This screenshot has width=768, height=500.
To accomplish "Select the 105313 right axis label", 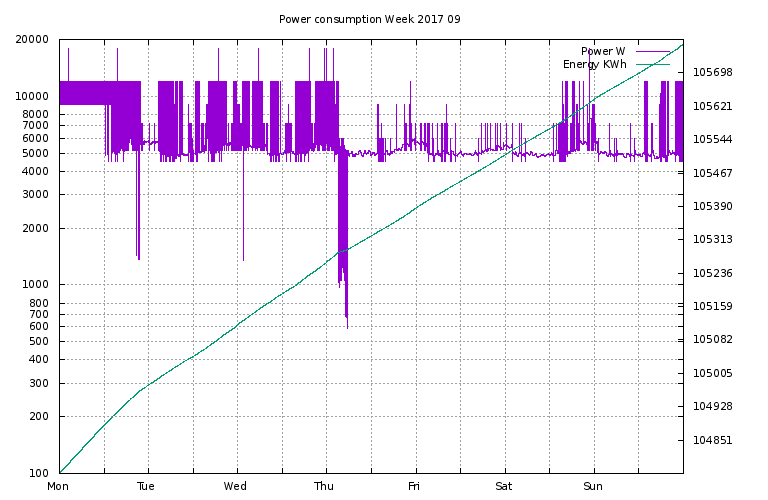I will (x=713, y=240).
